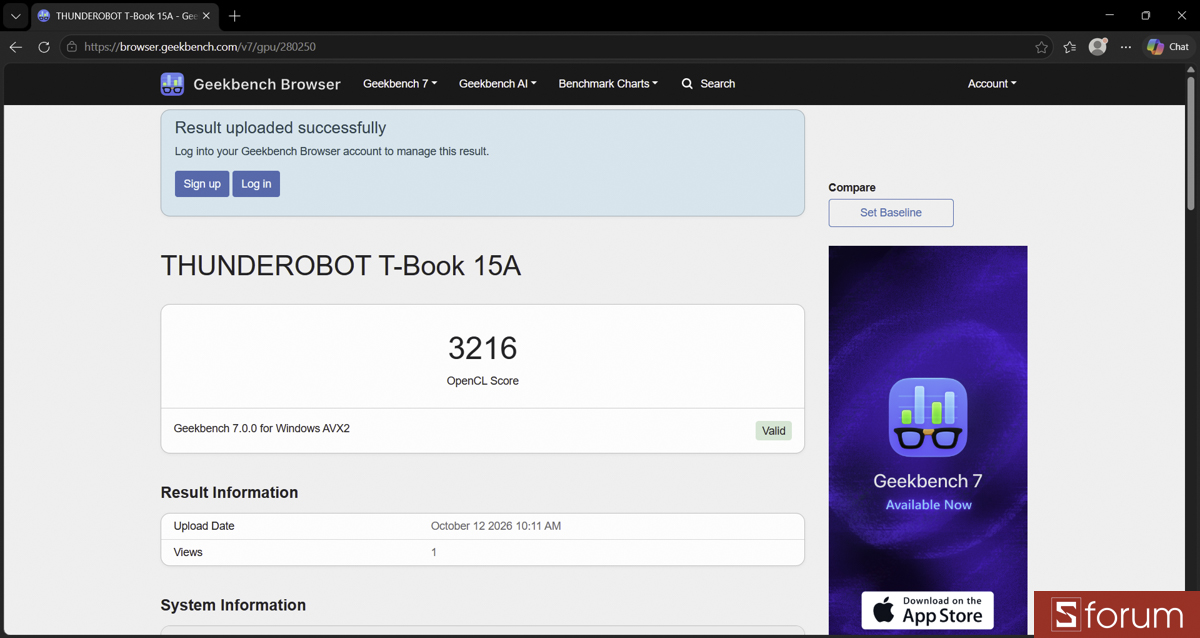
Task: Click the Geekbench logo icon
Action: pyautogui.click(x=172, y=84)
